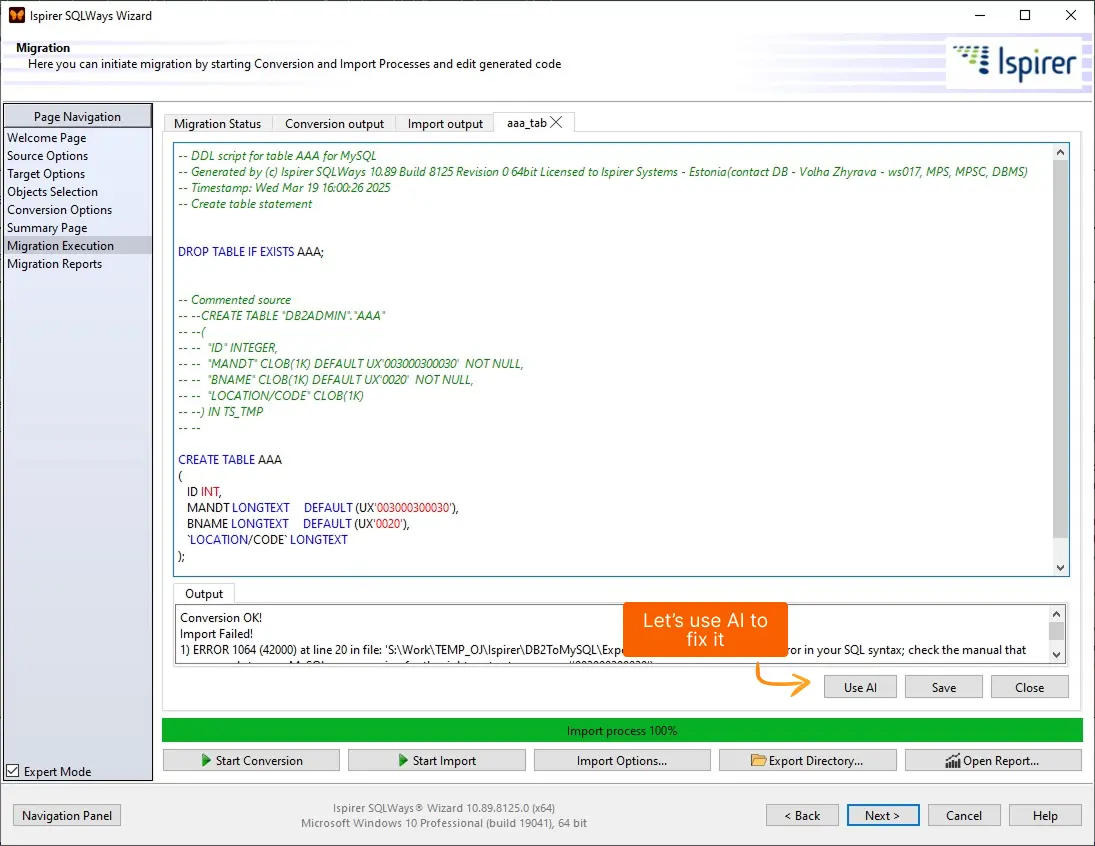Click the Use AI button
The width and height of the screenshot is (1095, 846).
[x=860, y=687]
